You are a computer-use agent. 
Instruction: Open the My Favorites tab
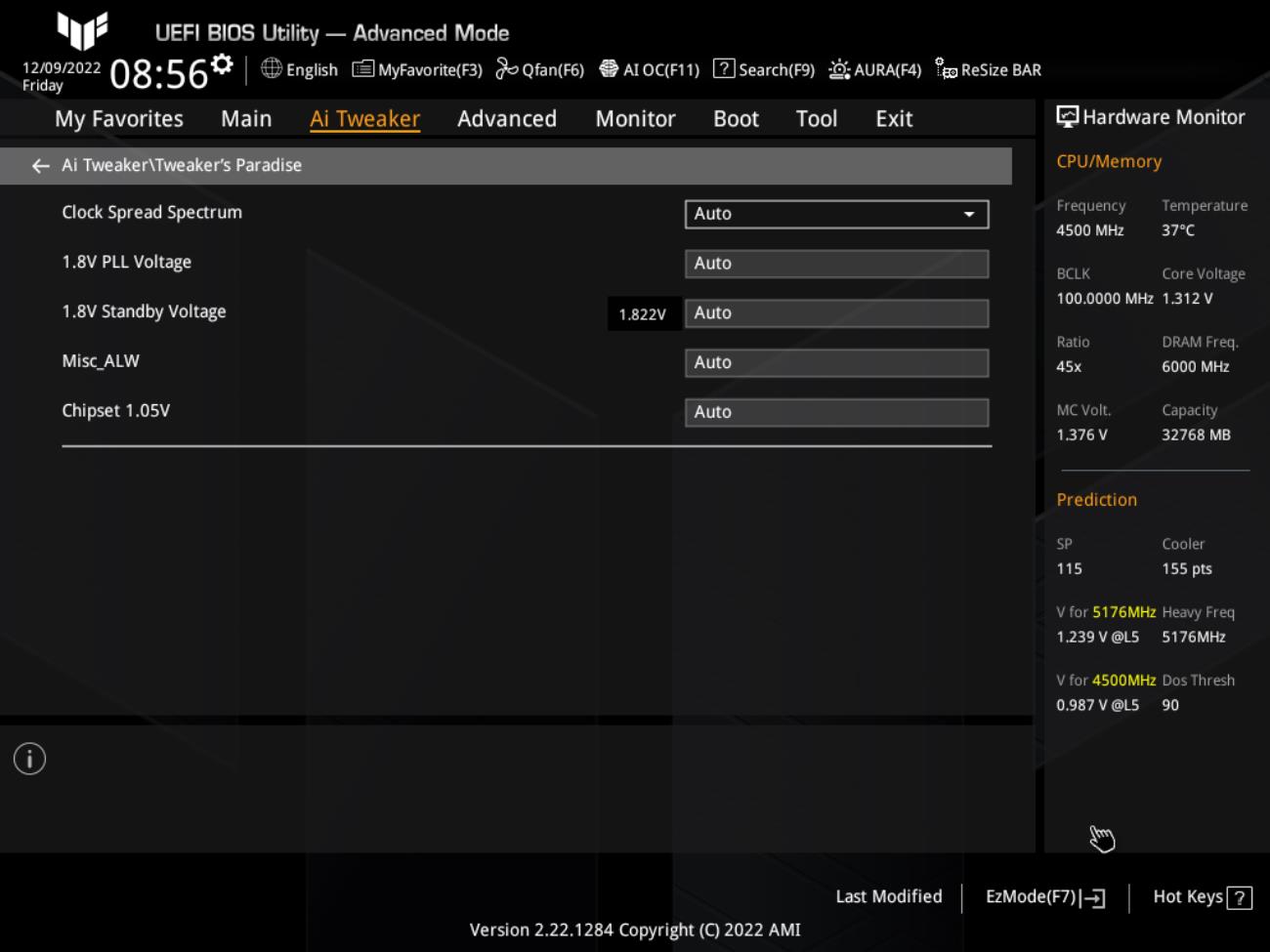coord(119,119)
